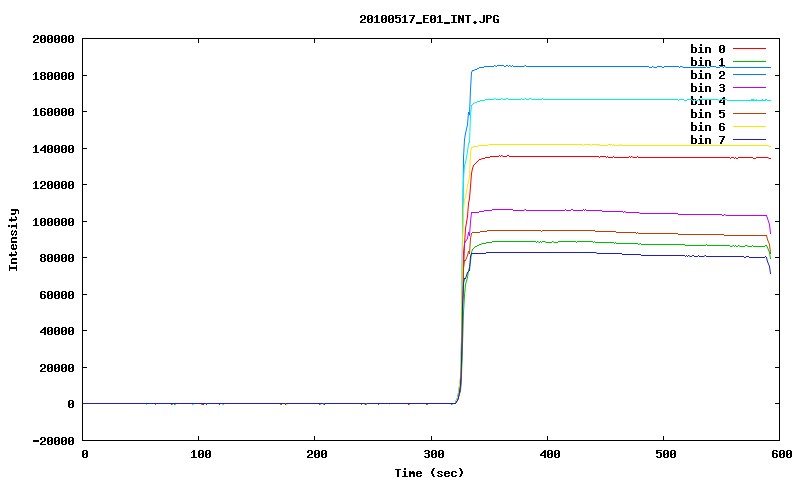This screenshot has height=480, width=800.
Task: Click the yellow line sample beside bin 6
Action: (x=749, y=127)
